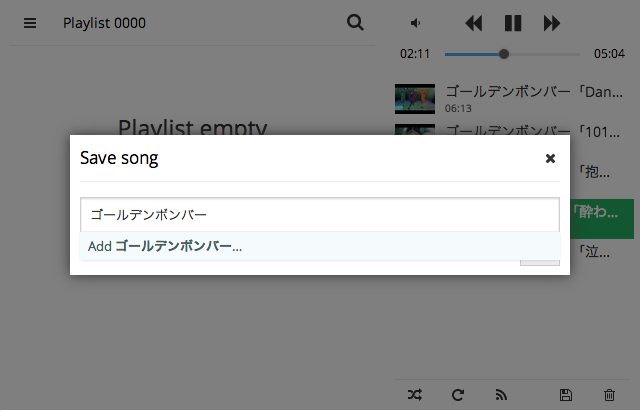
Task: Choose the 「泣... queue entry
Action: pos(595,252)
